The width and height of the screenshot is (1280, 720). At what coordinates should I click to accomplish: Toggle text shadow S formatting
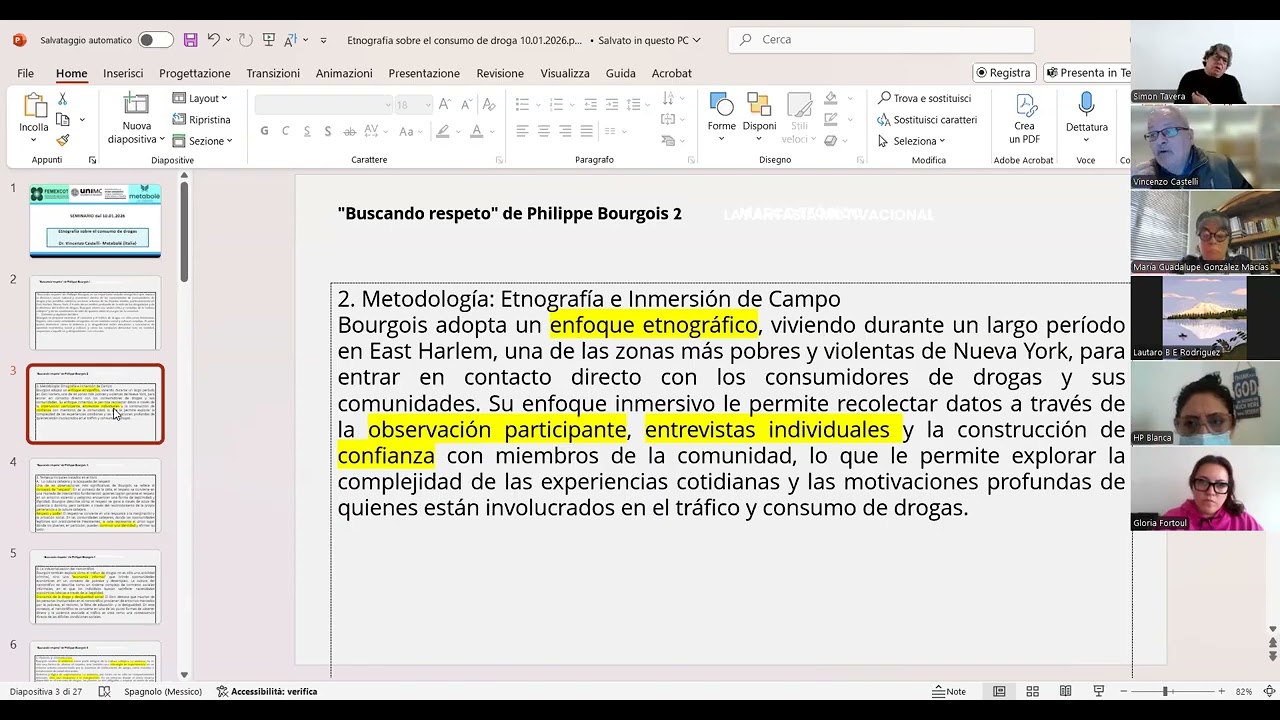[x=327, y=131]
